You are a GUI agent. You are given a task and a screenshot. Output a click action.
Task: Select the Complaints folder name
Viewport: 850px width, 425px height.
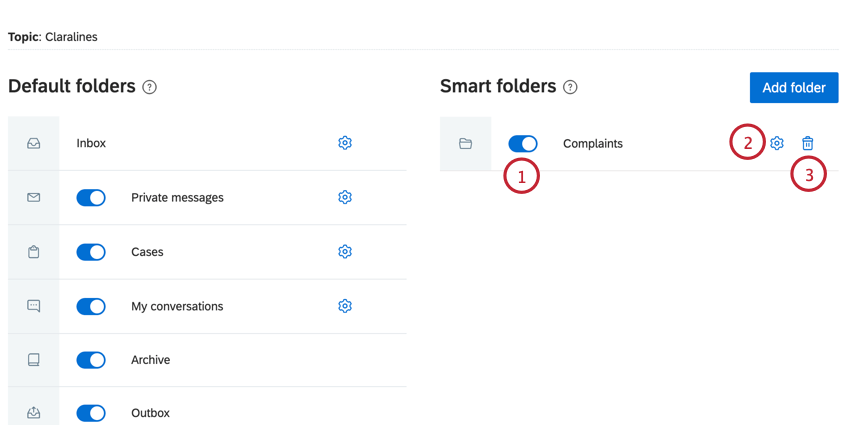tap(593, 144)
